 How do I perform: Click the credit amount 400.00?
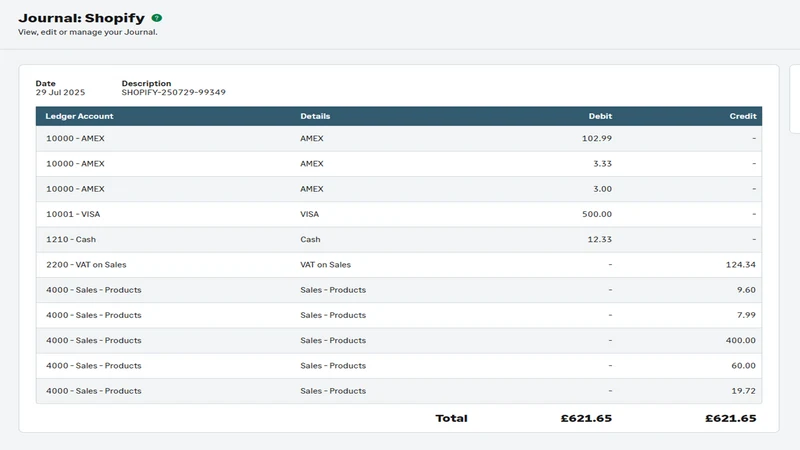click(740, 340)
